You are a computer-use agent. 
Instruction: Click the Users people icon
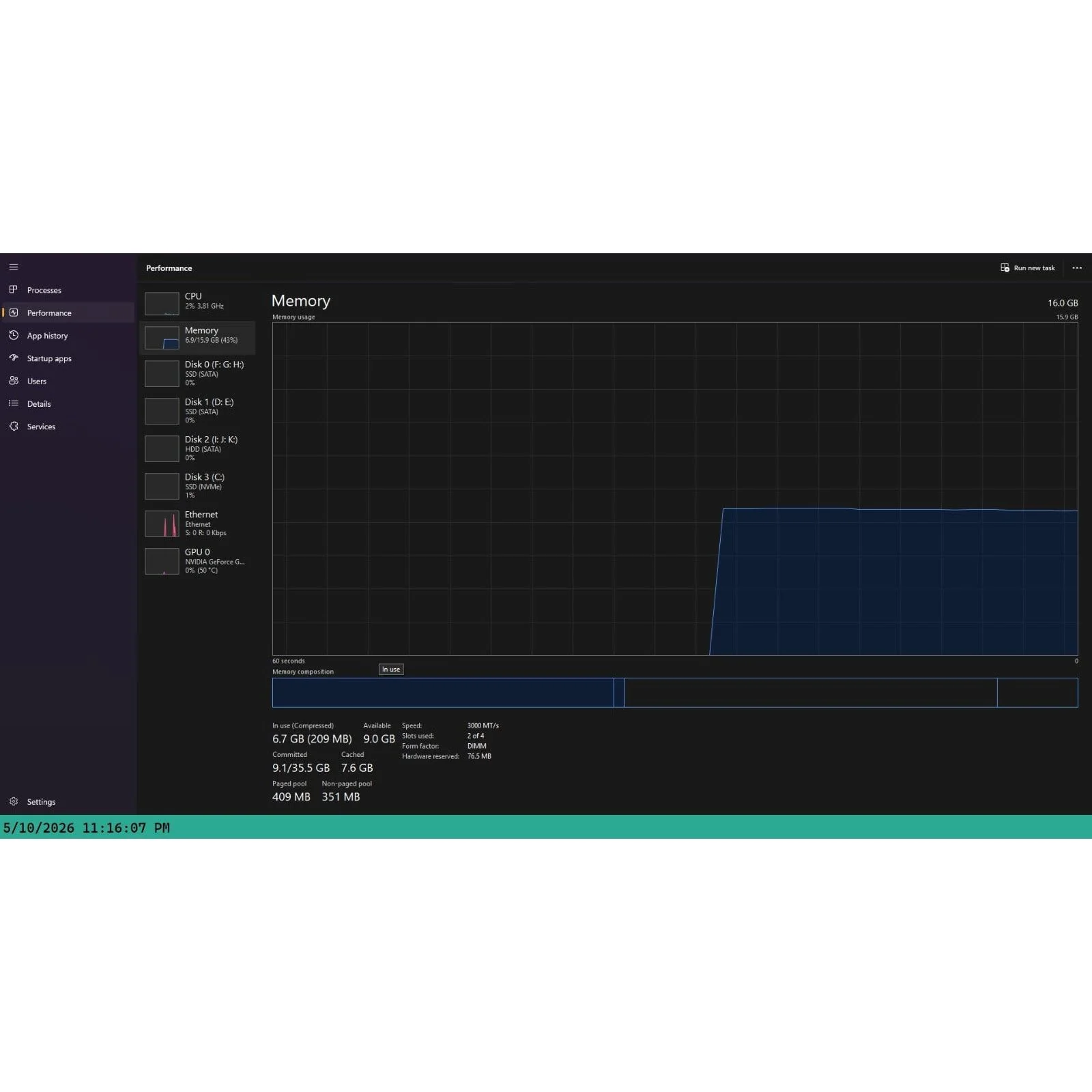tap(14, 381)
